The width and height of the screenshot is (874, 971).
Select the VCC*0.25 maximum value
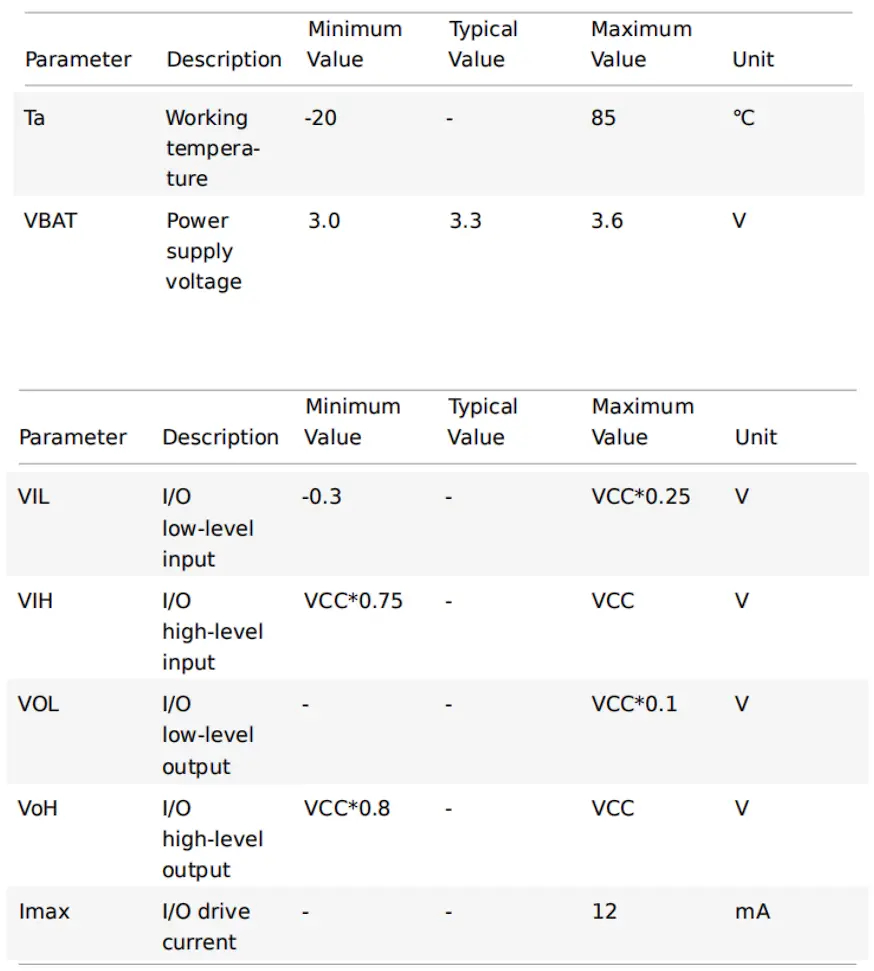(x=641, y=497)
